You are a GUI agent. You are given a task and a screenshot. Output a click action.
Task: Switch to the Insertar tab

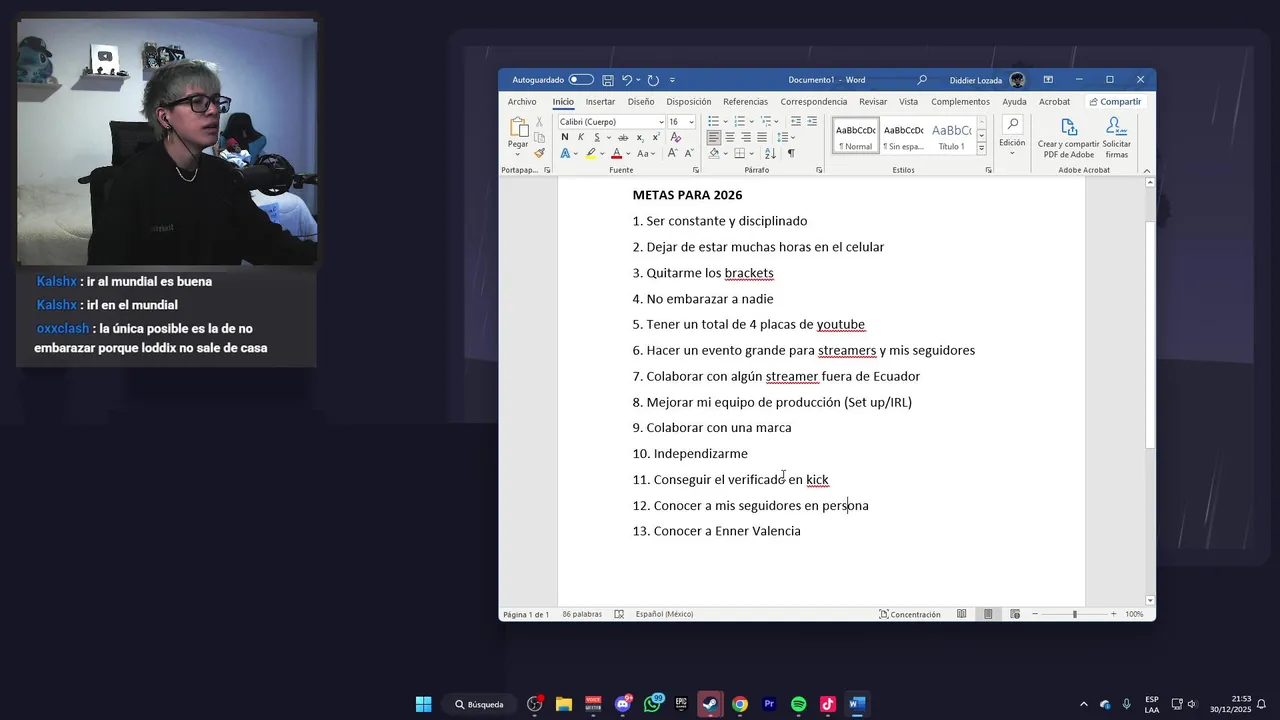coord(600,102)
